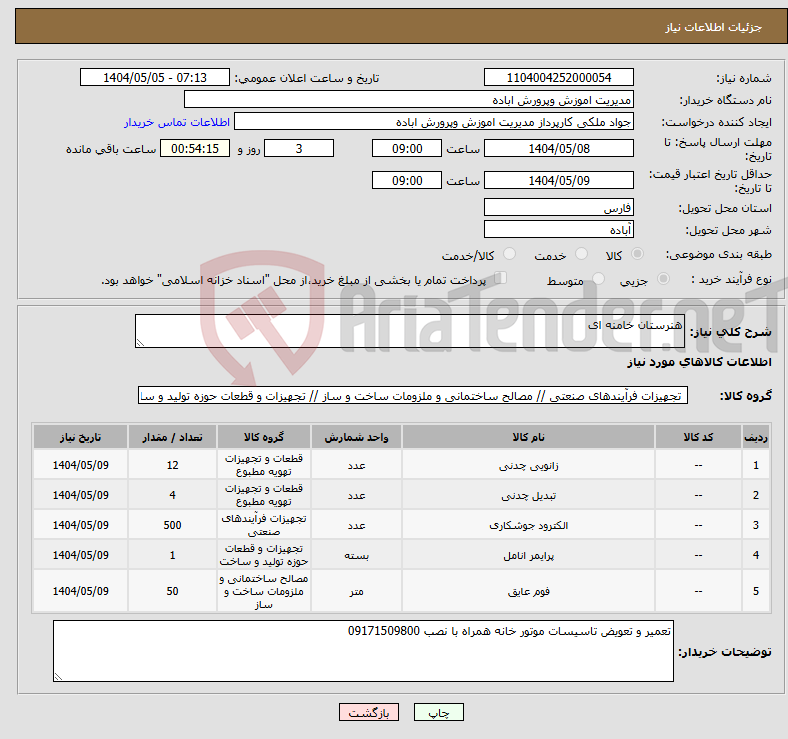This screenshot has height=739, width=788.
Task: Click the buyer notes textarea with phone number
Action: [363, 651]
